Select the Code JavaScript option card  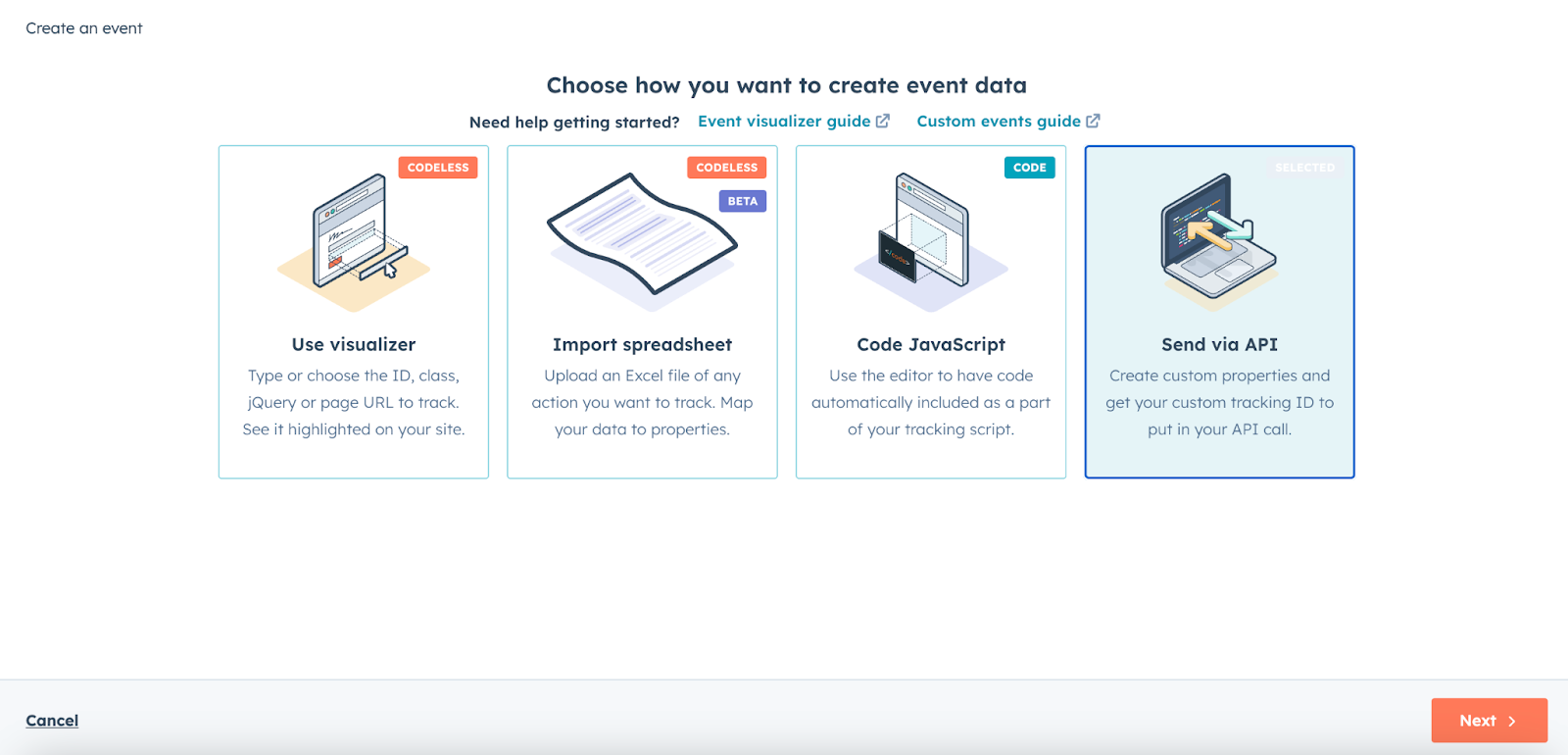(931, 312)
